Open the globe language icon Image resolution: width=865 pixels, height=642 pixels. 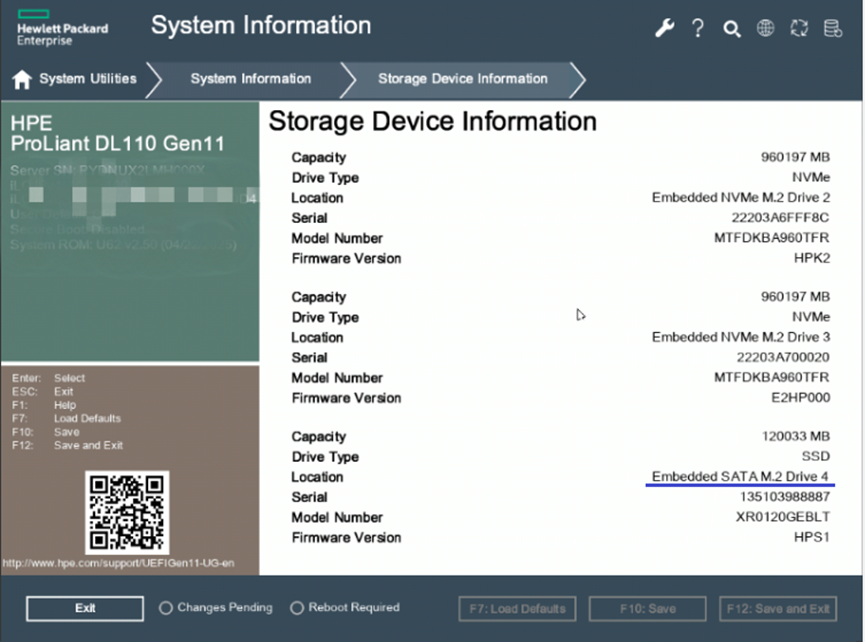coord(765,28)
